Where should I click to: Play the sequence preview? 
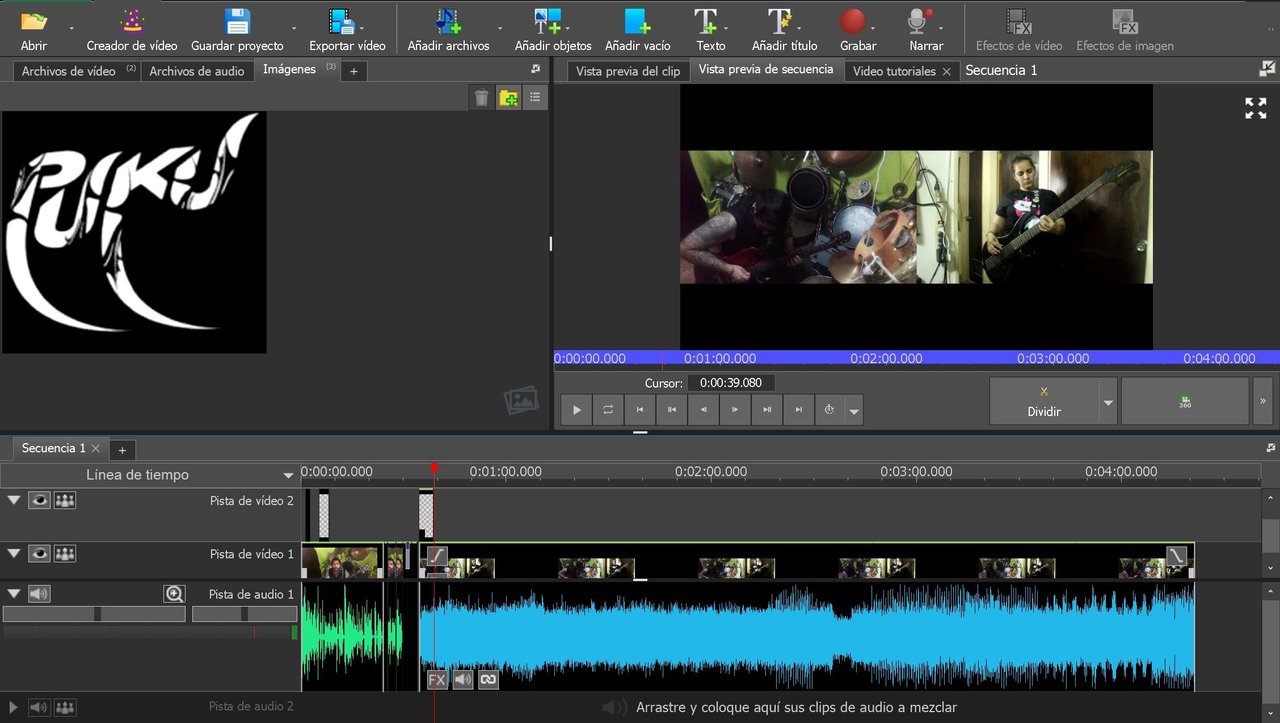[576, 410]
